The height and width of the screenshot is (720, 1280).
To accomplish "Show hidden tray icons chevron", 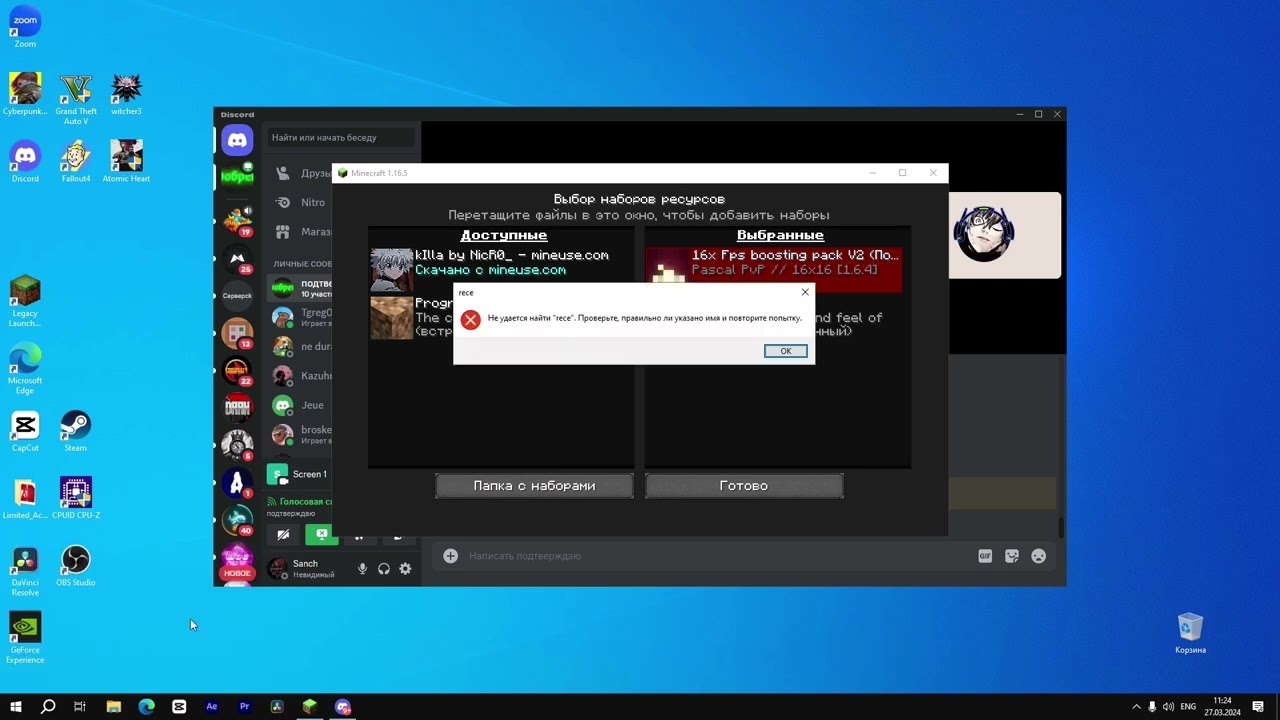I will coord(1136,707).
